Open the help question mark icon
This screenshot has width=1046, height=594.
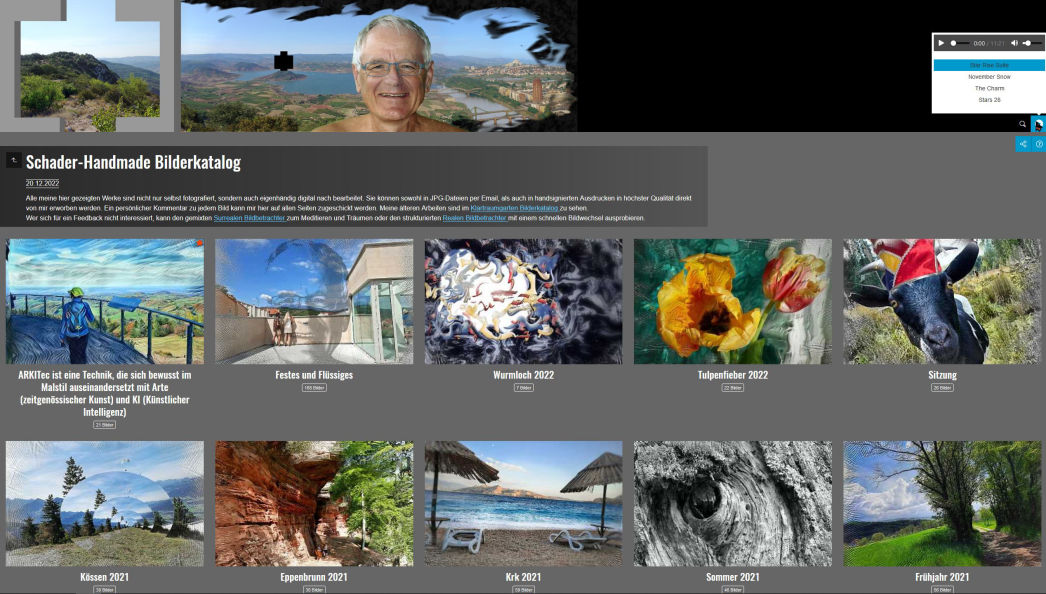[x=1039, y=144]
